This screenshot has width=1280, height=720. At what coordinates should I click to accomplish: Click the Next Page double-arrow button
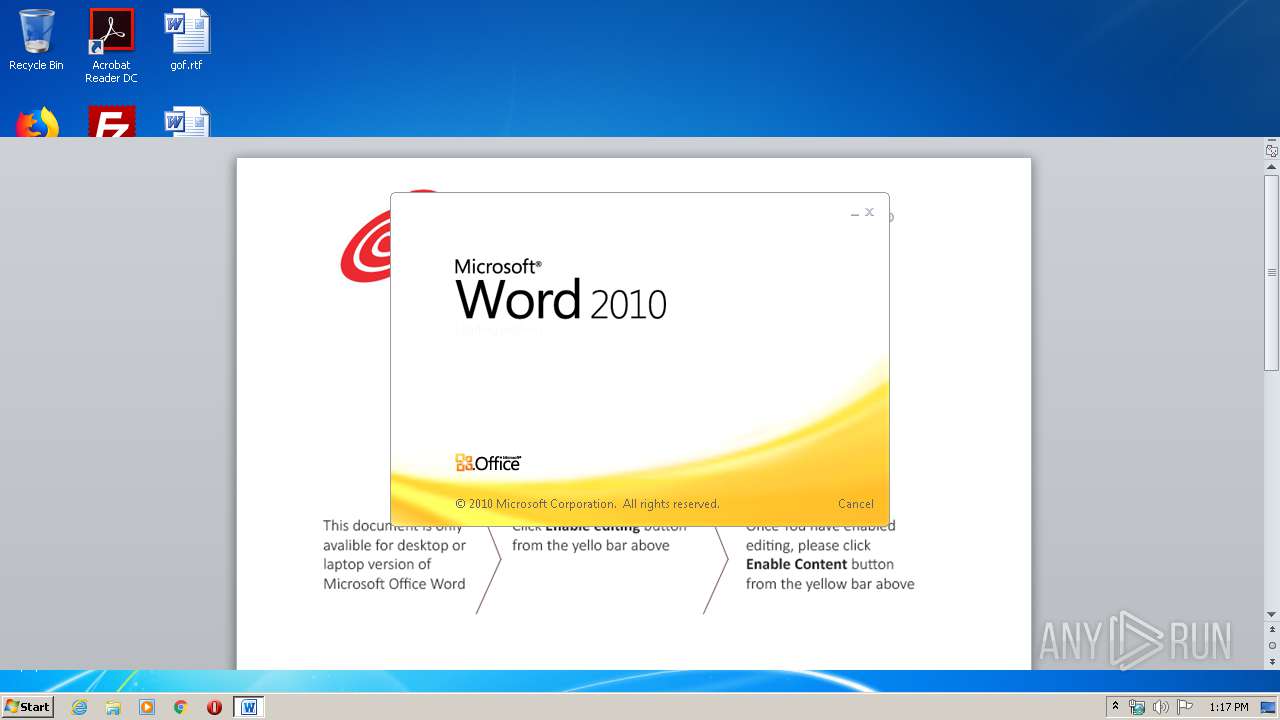(1272, 662)
